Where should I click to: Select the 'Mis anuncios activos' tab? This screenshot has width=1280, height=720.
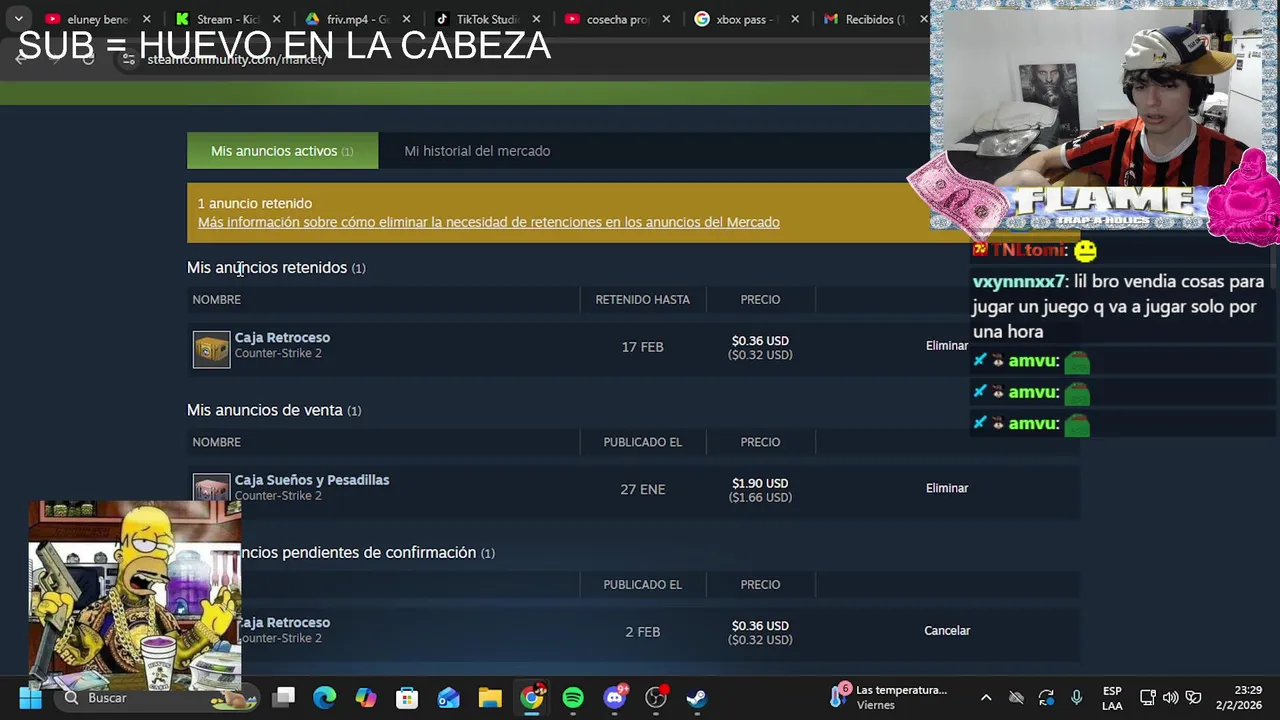click(282, 151)
